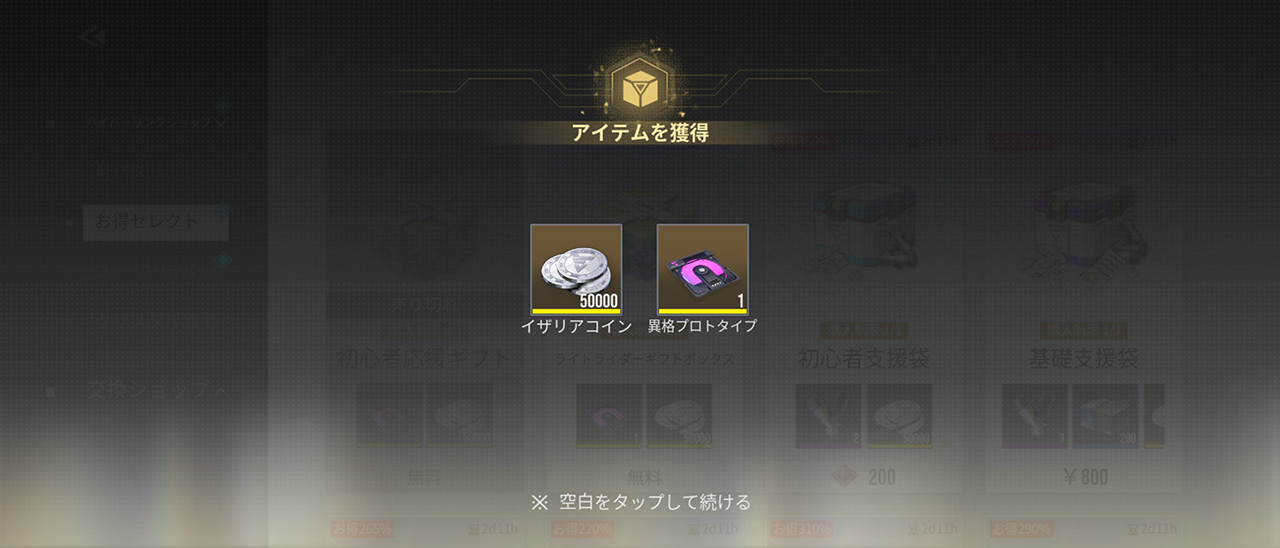Click the ライトライダーギフトボックス title
1280x548 pixels.
pyautogui.click(x=645, y=358)
